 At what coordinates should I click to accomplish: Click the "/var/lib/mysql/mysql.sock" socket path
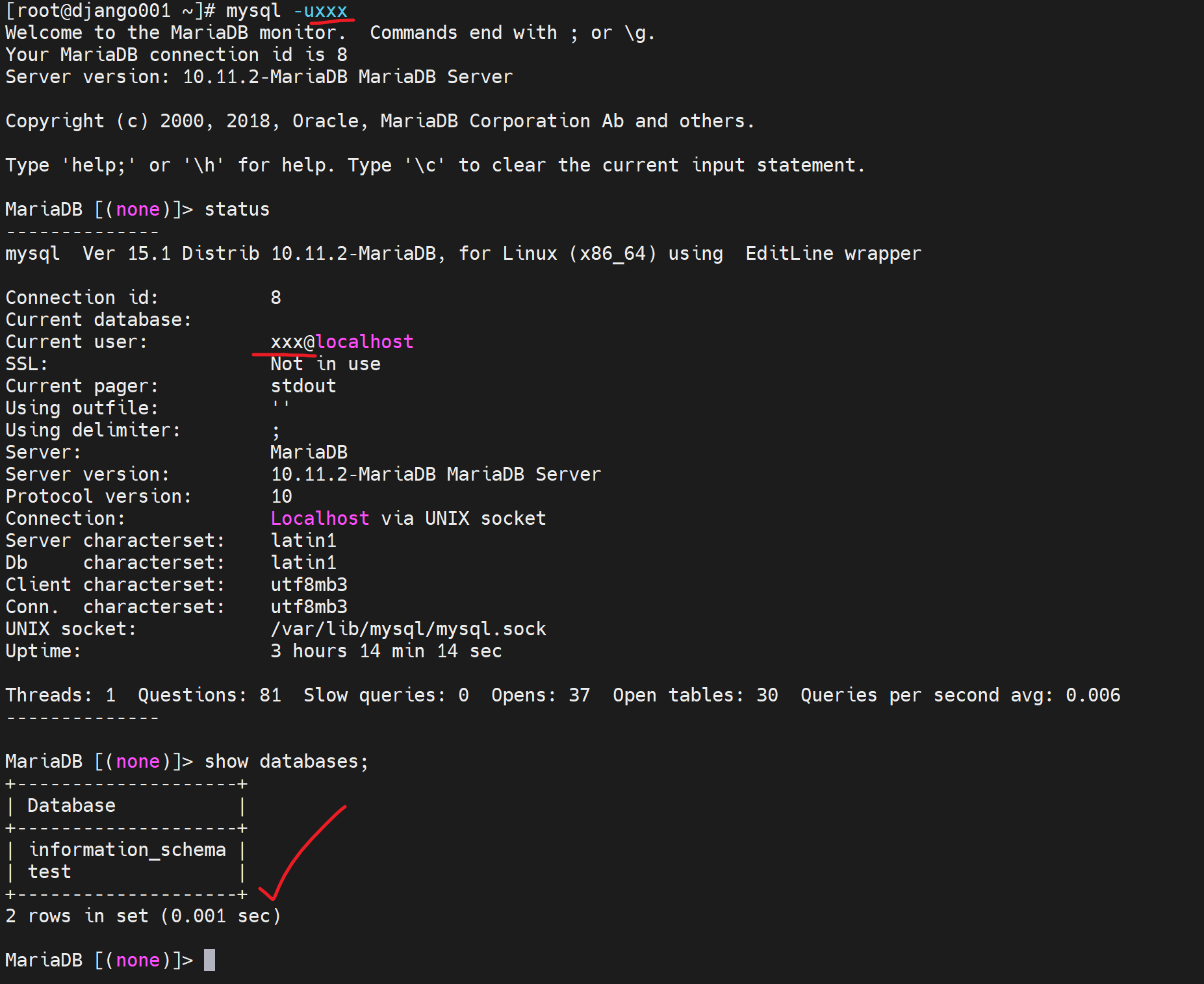408,629
